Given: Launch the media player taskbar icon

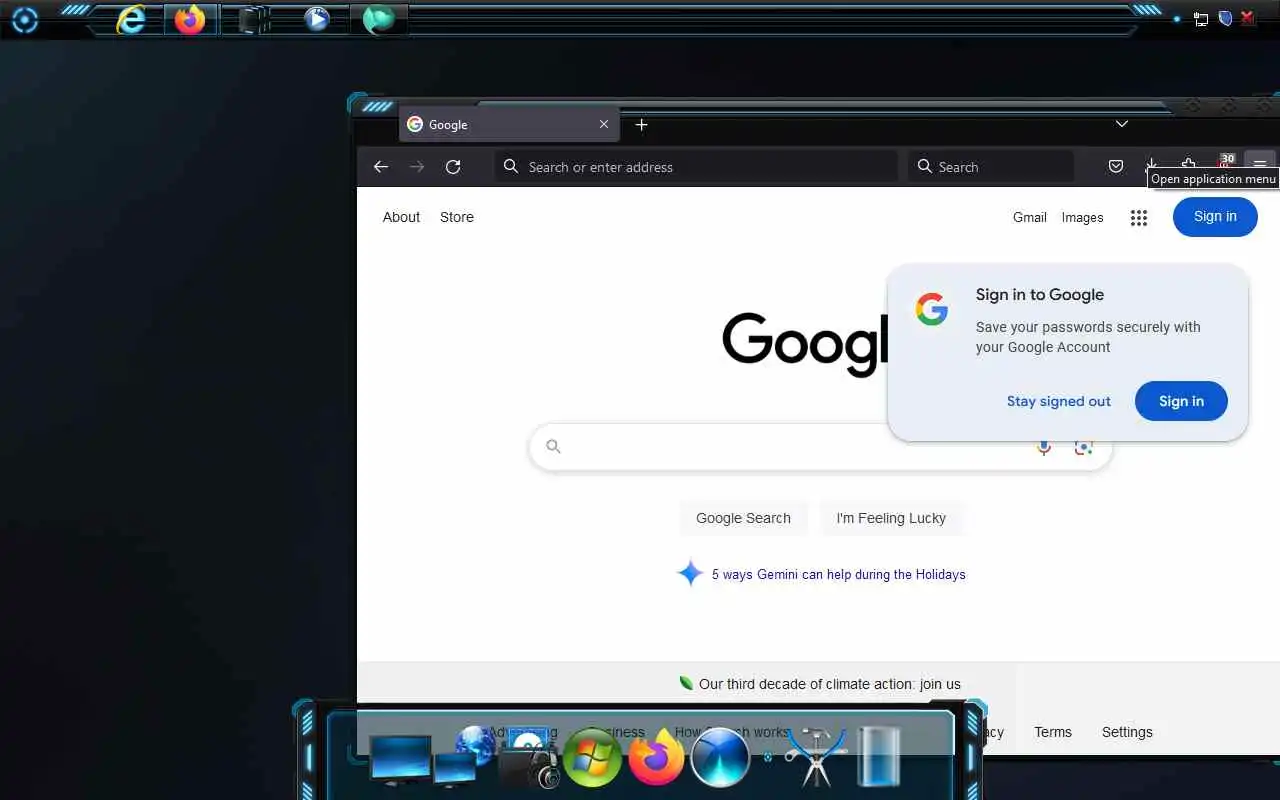Looking at the screenshot, I should pos(317,19).
